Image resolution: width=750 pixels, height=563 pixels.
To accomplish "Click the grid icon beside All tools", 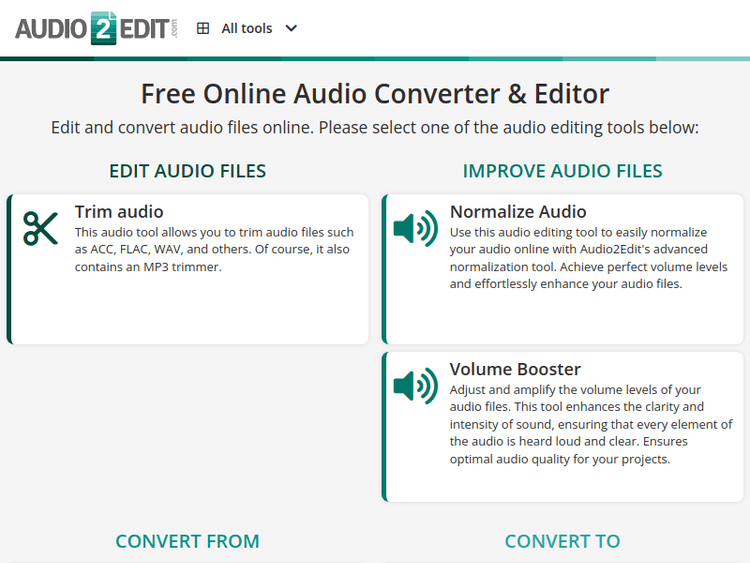I will click(203, 29).
